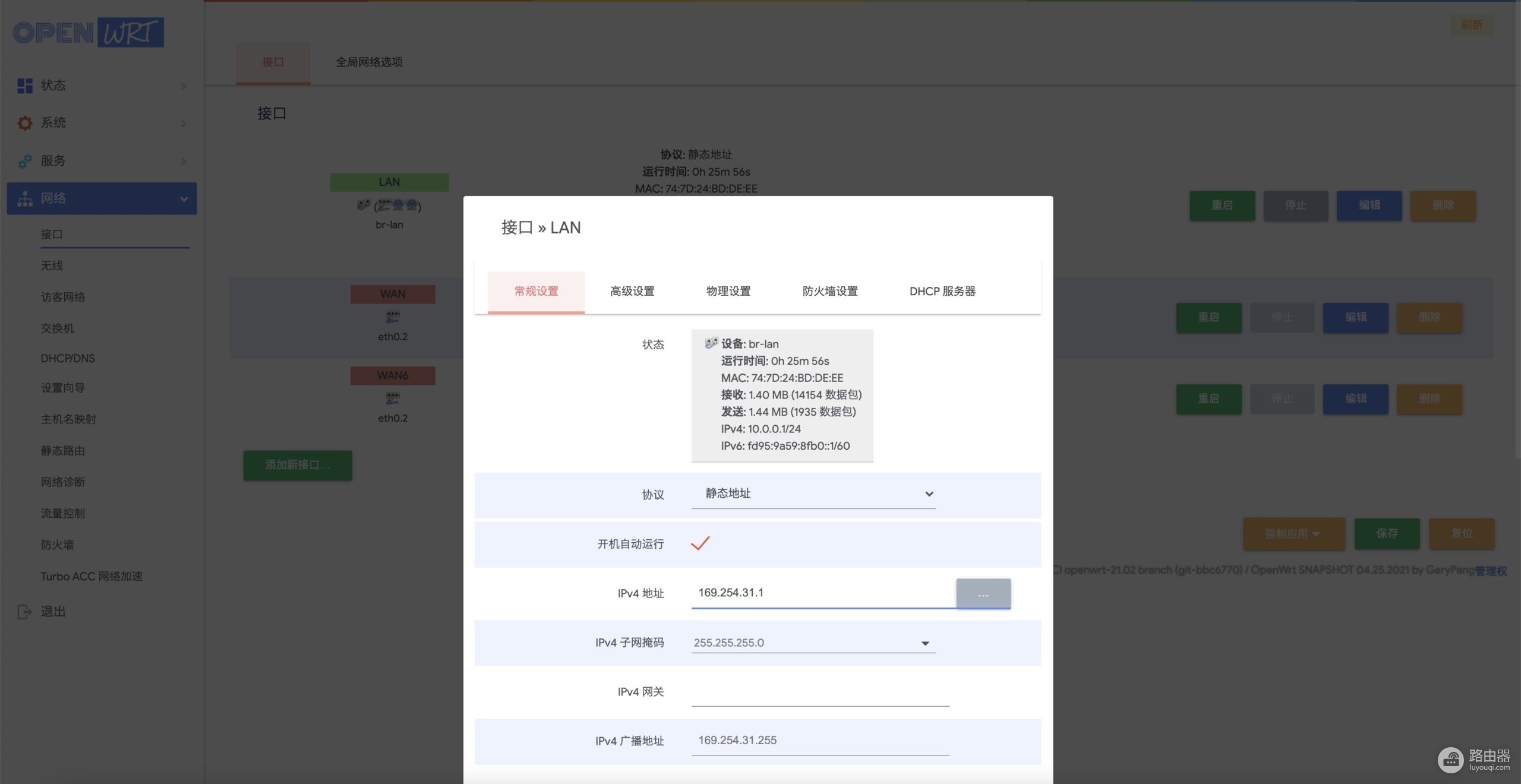Click the IPv4 地址 input field
This screenshot has height=784, width=1521.
tap(823, 593)
